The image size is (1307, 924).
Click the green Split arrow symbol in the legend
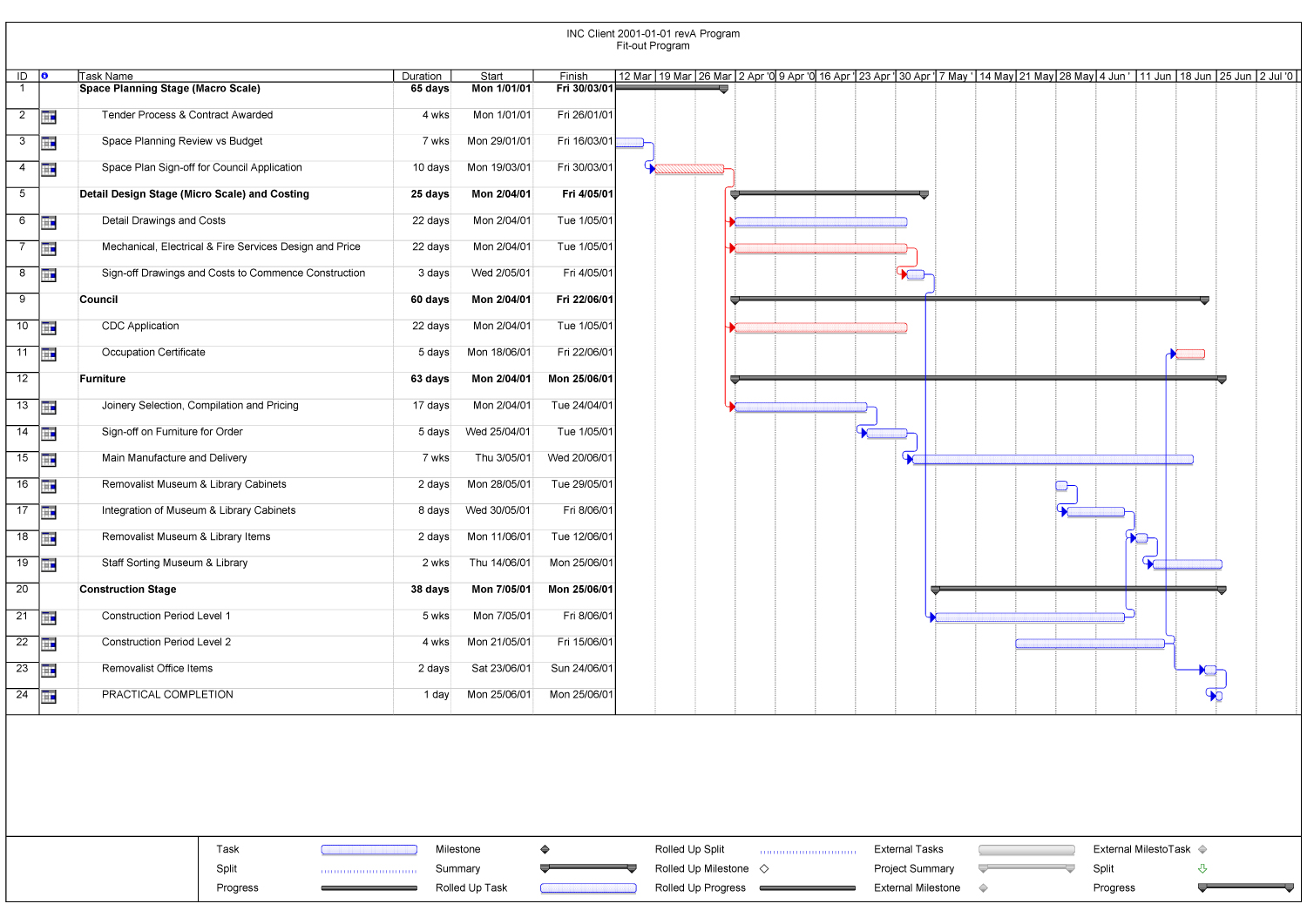click(1202, 868)
